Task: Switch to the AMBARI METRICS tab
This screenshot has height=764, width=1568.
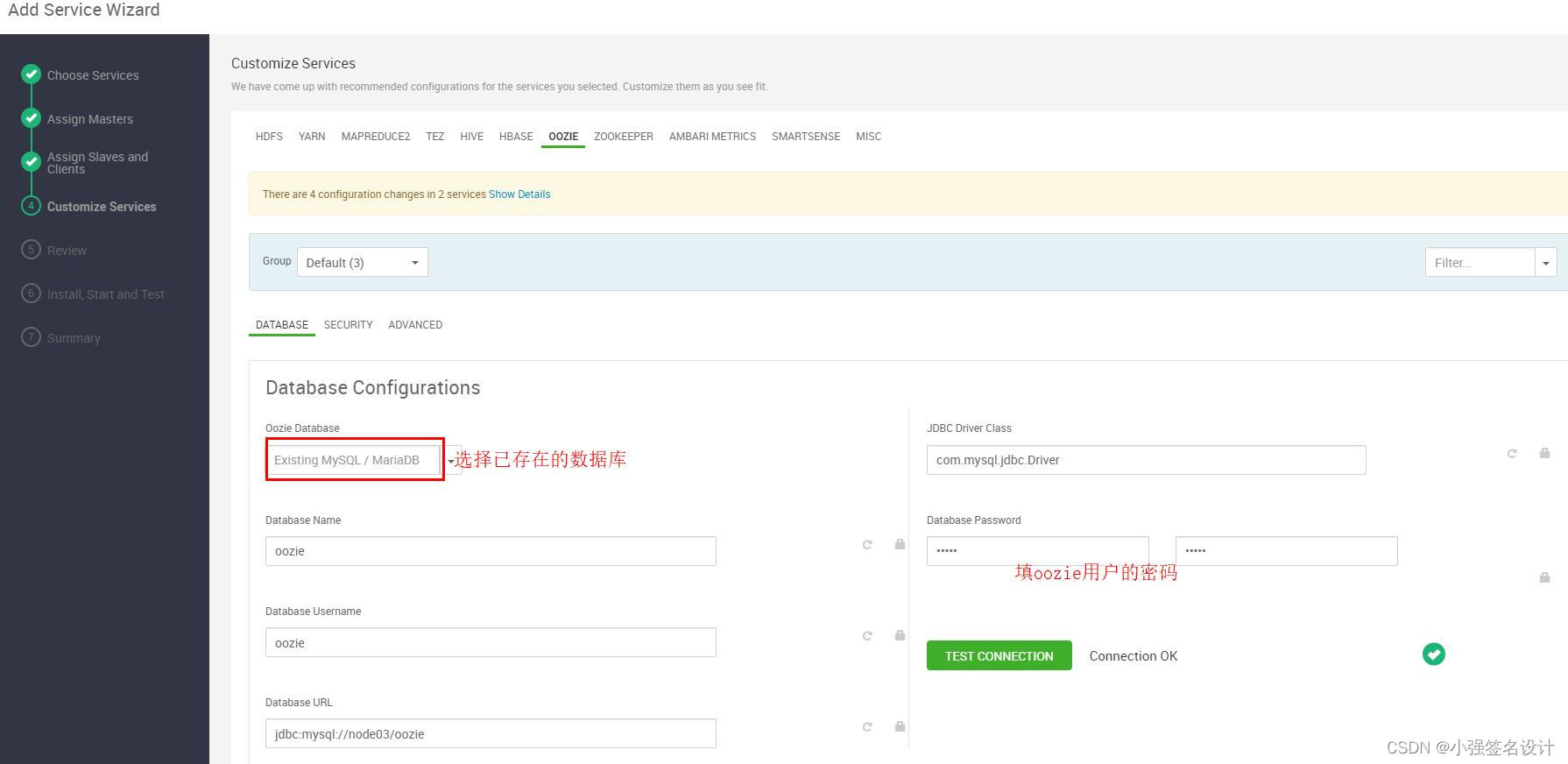Action: tap(712, 137)
